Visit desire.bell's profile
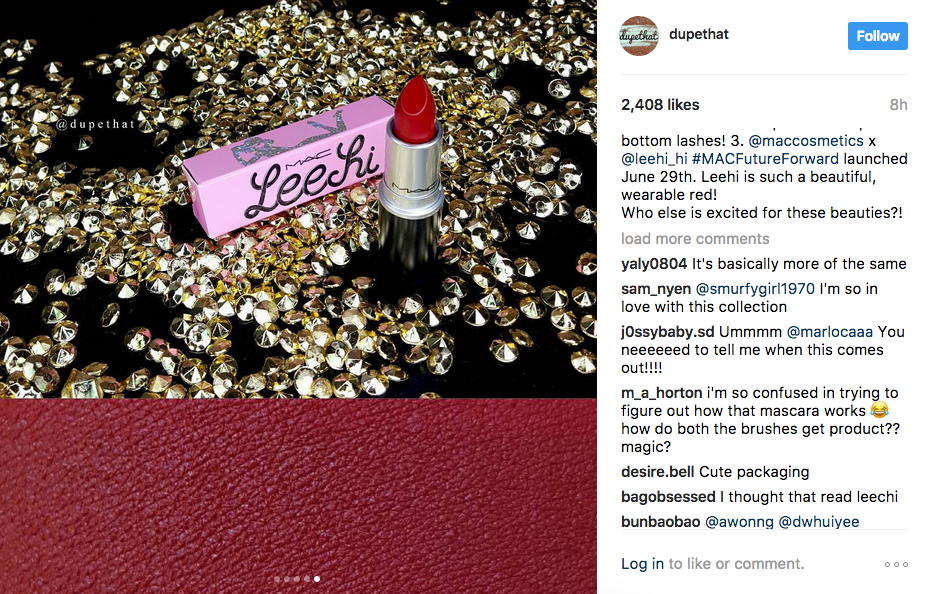Image resolution: width=931 pixels, height=594 pixels. coord(657,472)
